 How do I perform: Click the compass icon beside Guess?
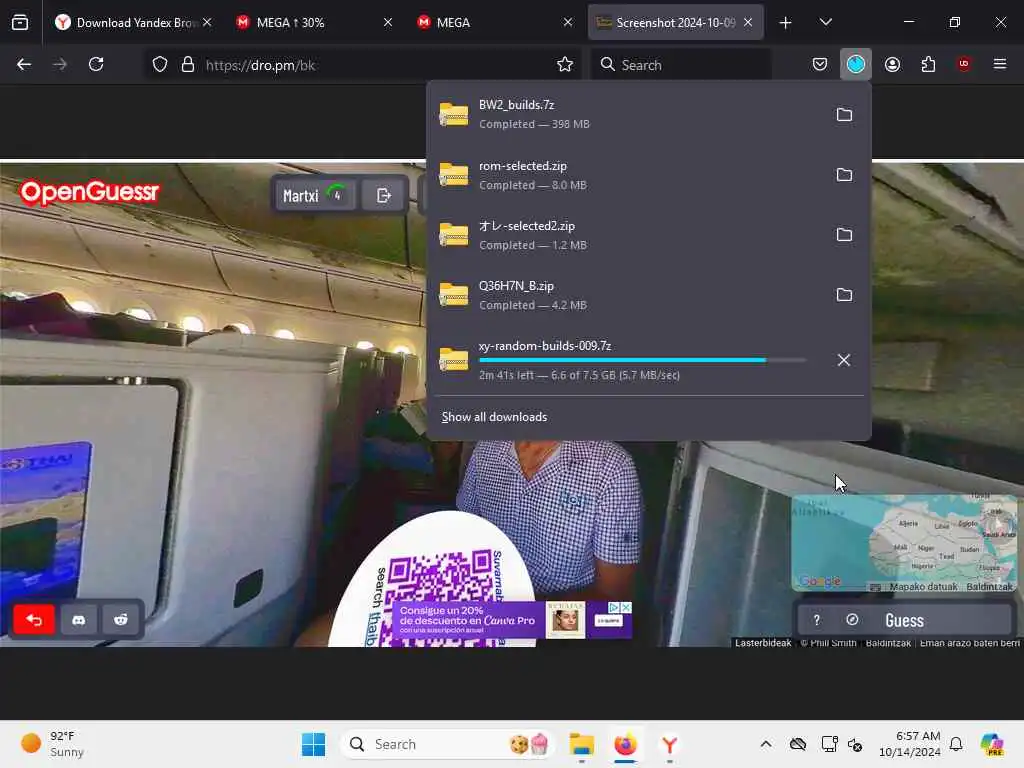852,620
